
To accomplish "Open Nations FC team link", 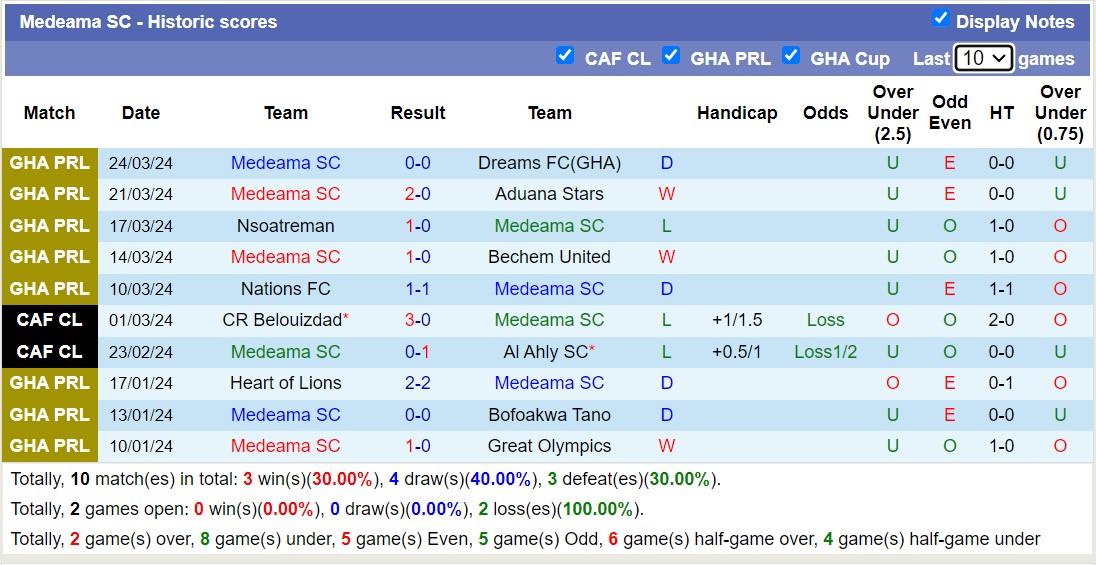I will click(x=285, y=289).
